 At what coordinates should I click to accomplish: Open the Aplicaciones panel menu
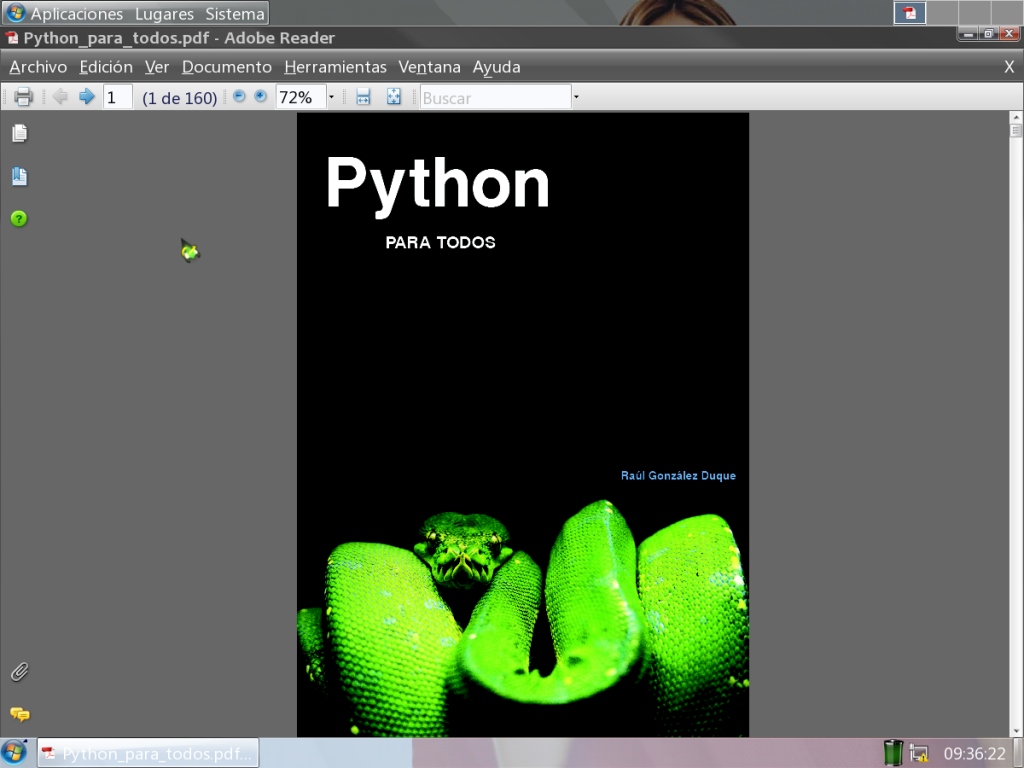coord(77,14)
